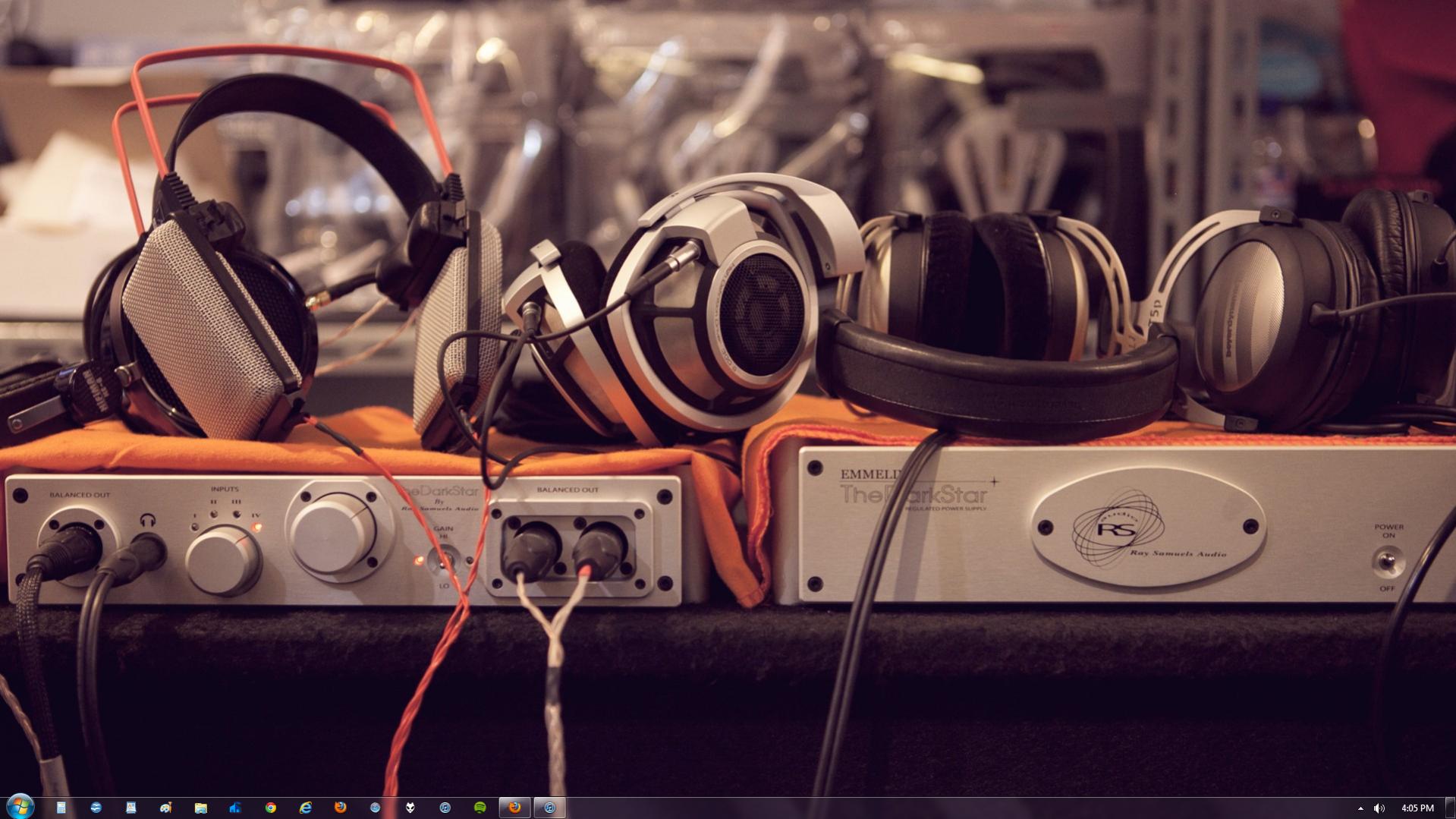Click the blue house taskbar icon
Viewport: 1456px width, 819px height.
[235, 808]
